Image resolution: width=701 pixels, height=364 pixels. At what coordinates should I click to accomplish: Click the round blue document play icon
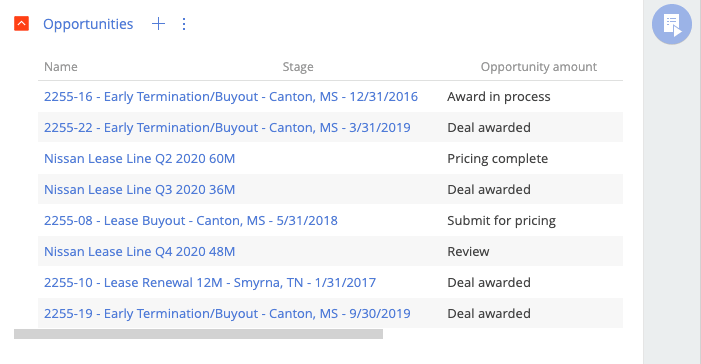pos(671,24)
